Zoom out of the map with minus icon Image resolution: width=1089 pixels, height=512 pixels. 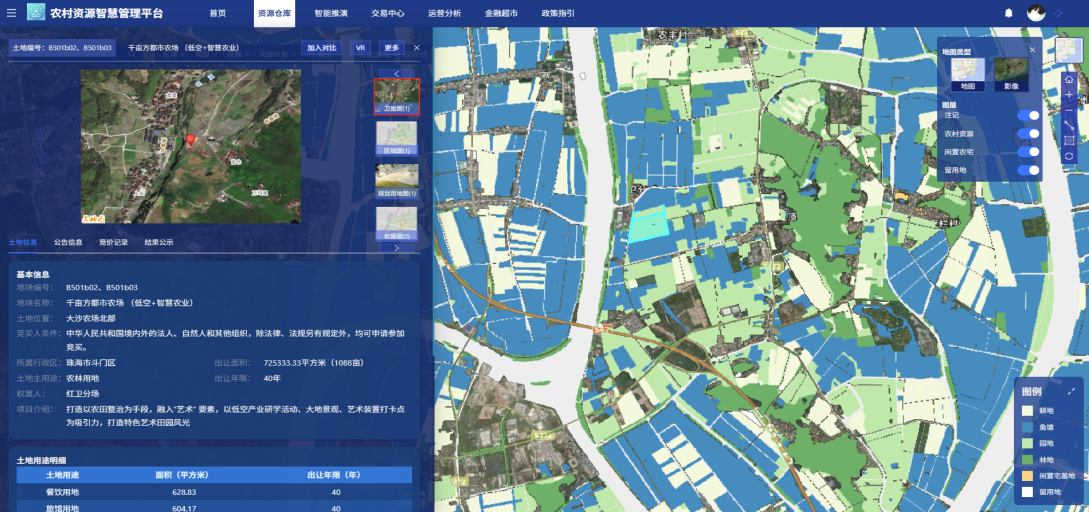[x=1069, y=110]
